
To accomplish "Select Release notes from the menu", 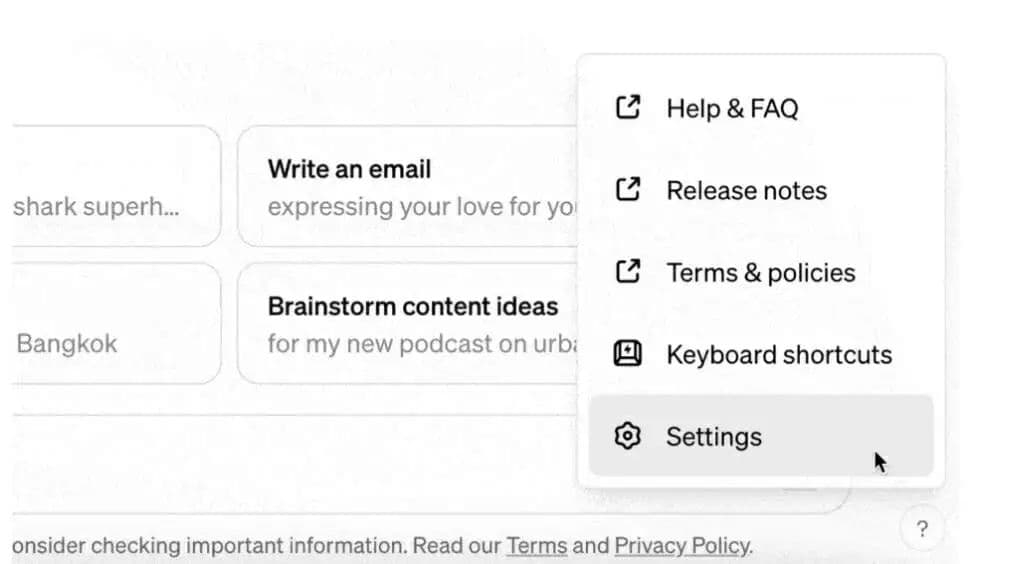I will tap(761, 190).
